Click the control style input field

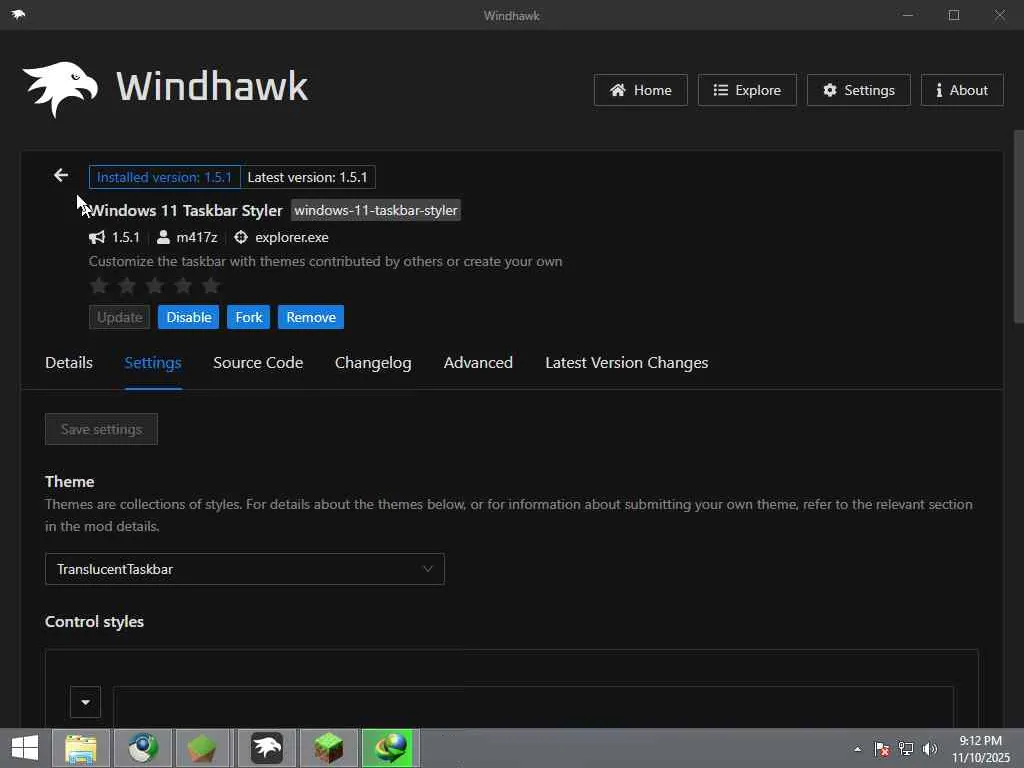tap(534, 707)
